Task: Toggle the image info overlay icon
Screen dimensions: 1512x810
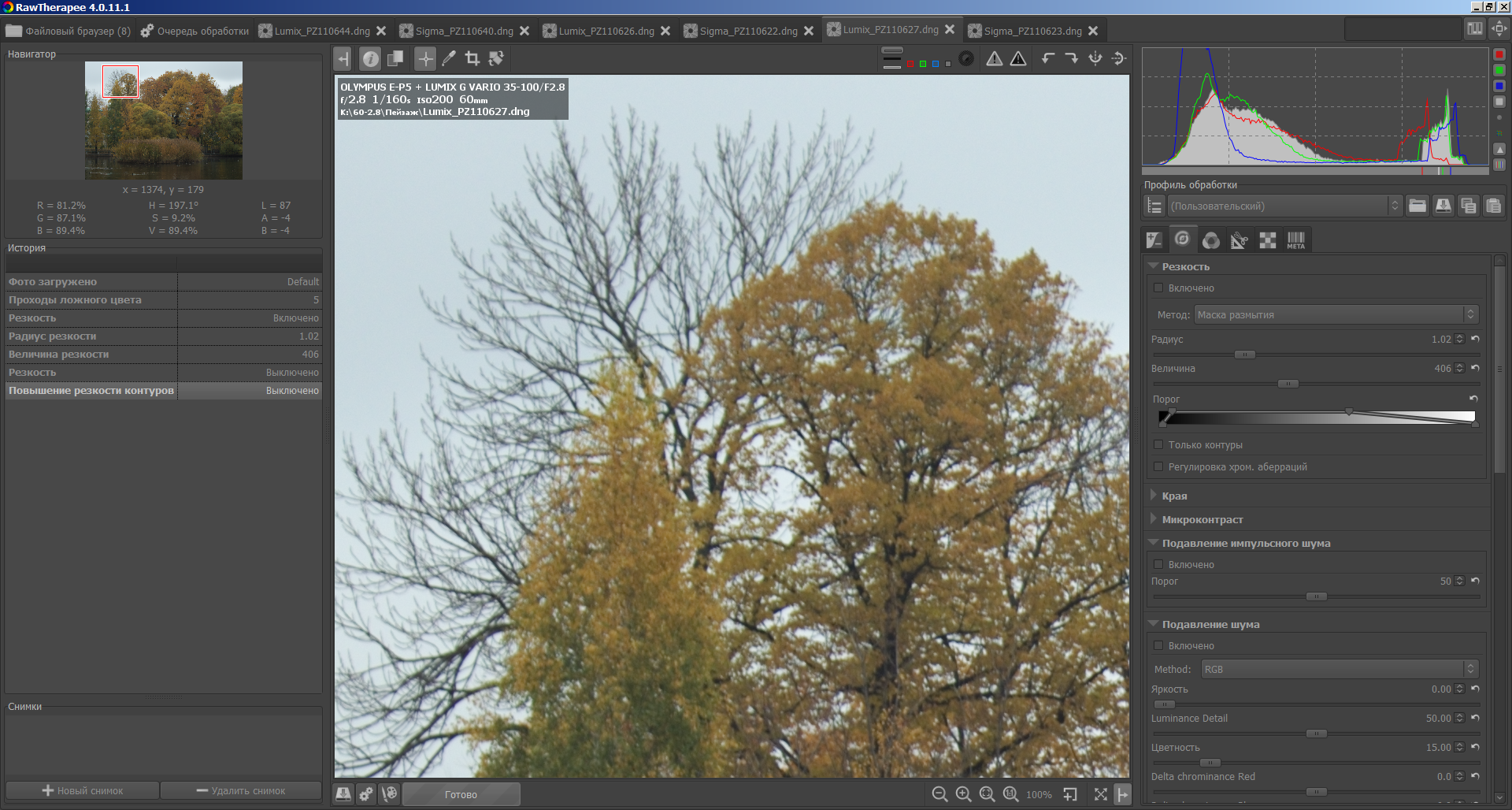Action: (370, 58)
